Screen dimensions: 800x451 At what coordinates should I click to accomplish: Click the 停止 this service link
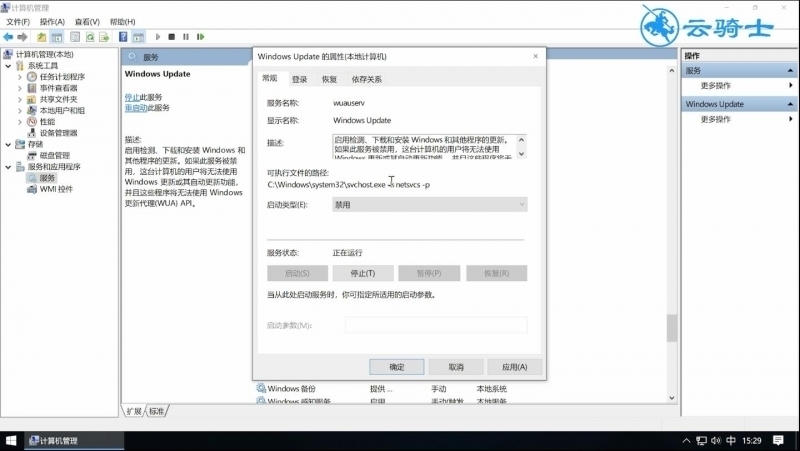[132, 97]
